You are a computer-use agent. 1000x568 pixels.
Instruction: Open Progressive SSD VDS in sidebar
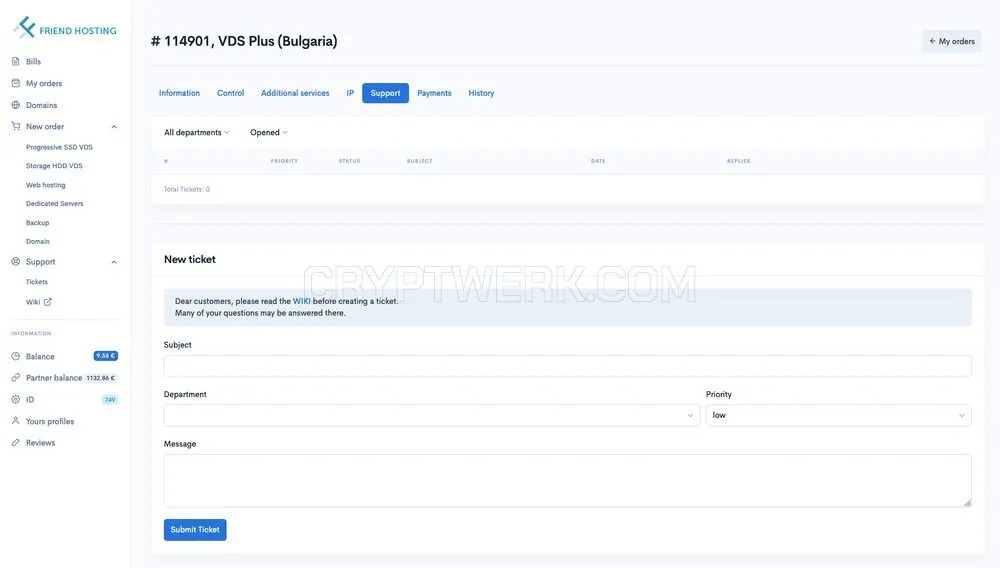tap(59, 147)
